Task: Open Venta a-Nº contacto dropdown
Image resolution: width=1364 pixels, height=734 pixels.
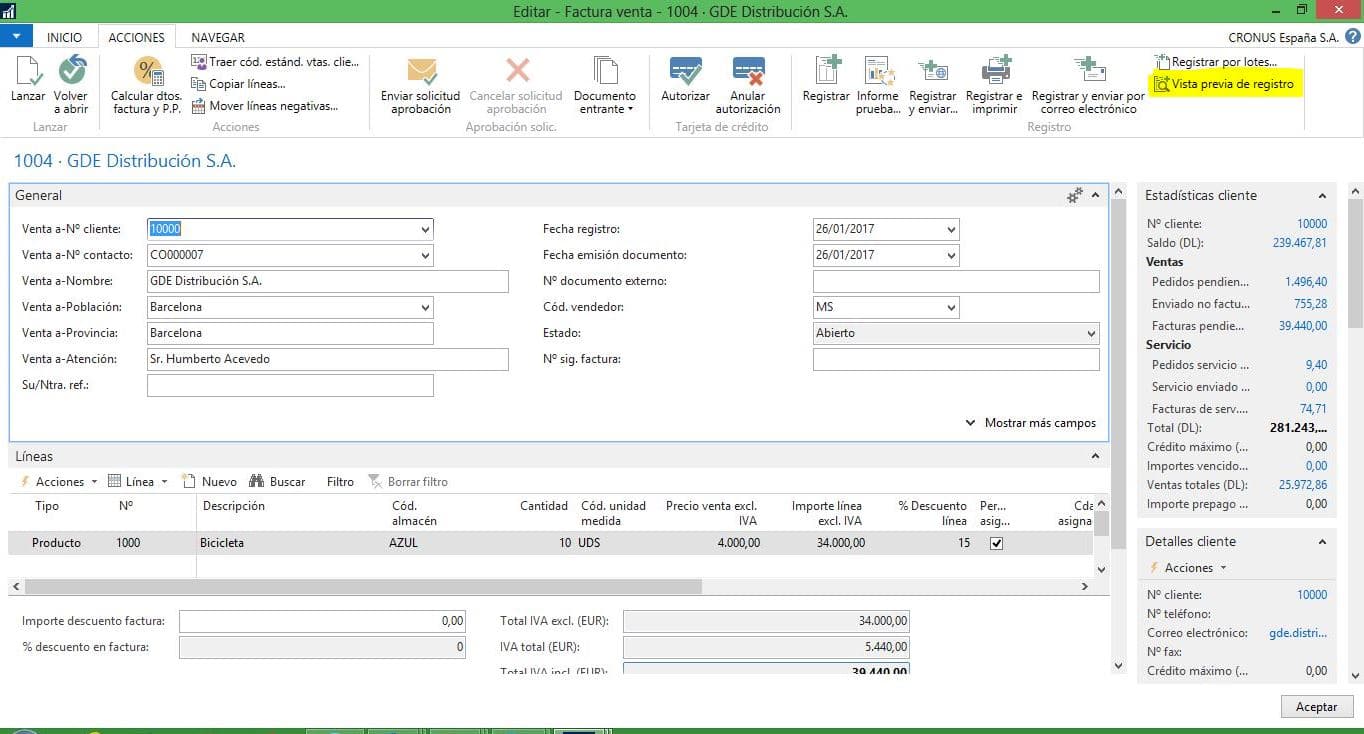Action: click(426, 255)
